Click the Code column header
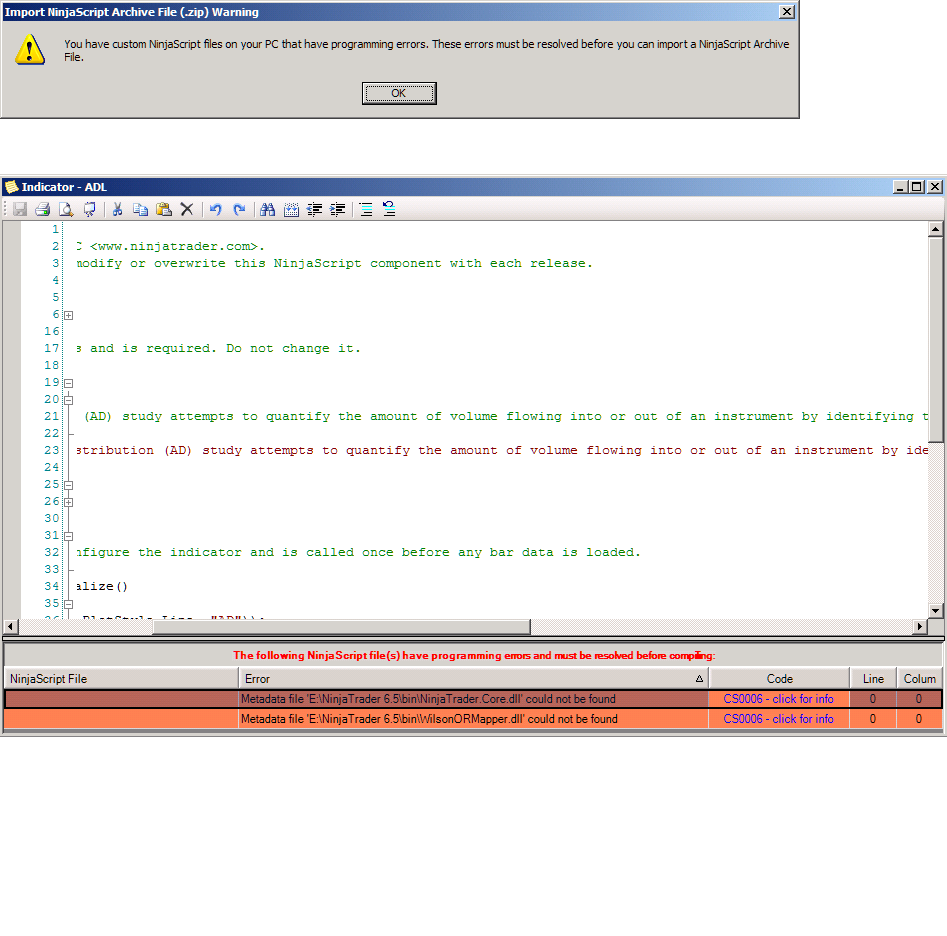 [x=779, y=679]
